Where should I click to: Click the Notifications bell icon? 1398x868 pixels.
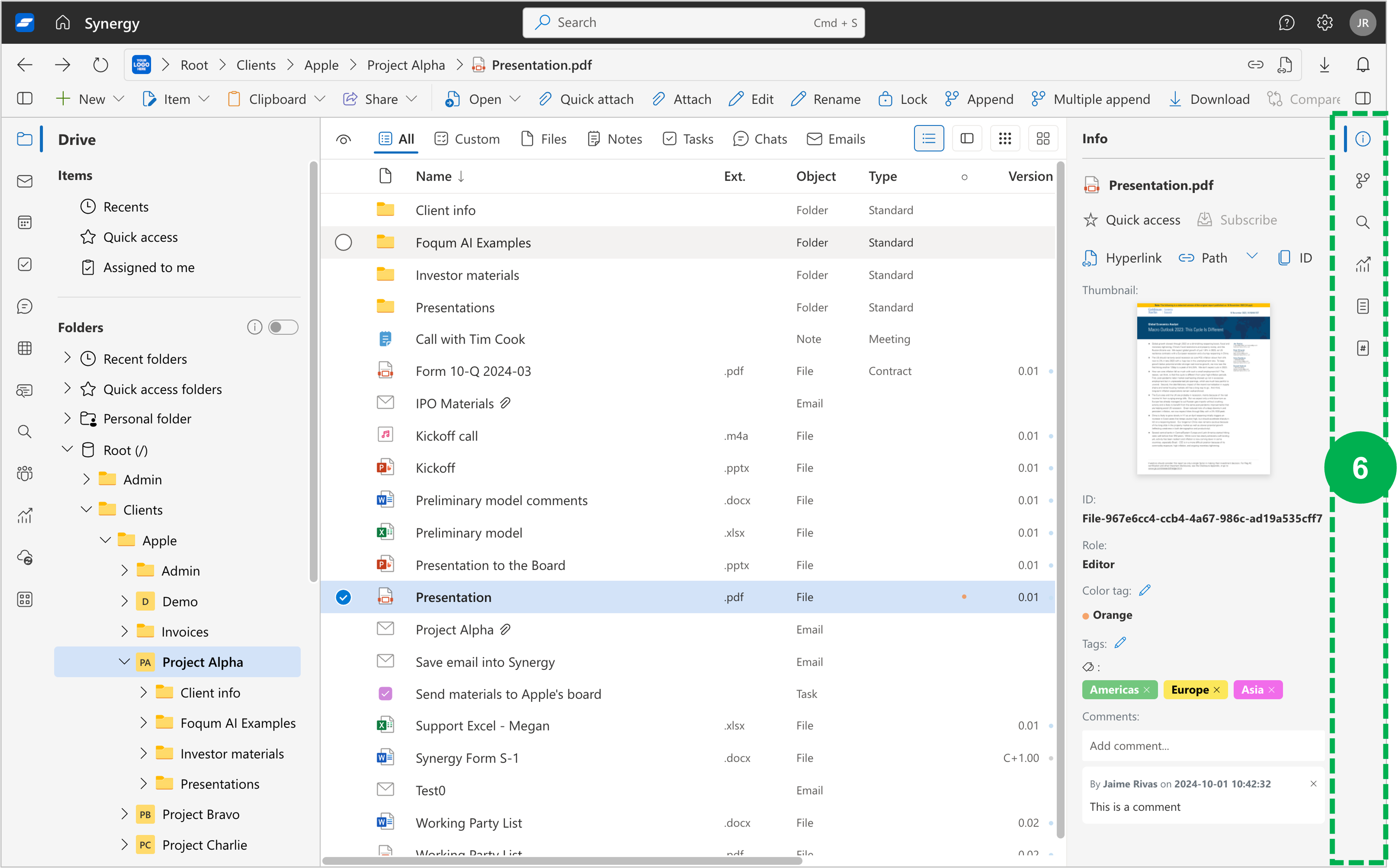[x=1363, y=65]
